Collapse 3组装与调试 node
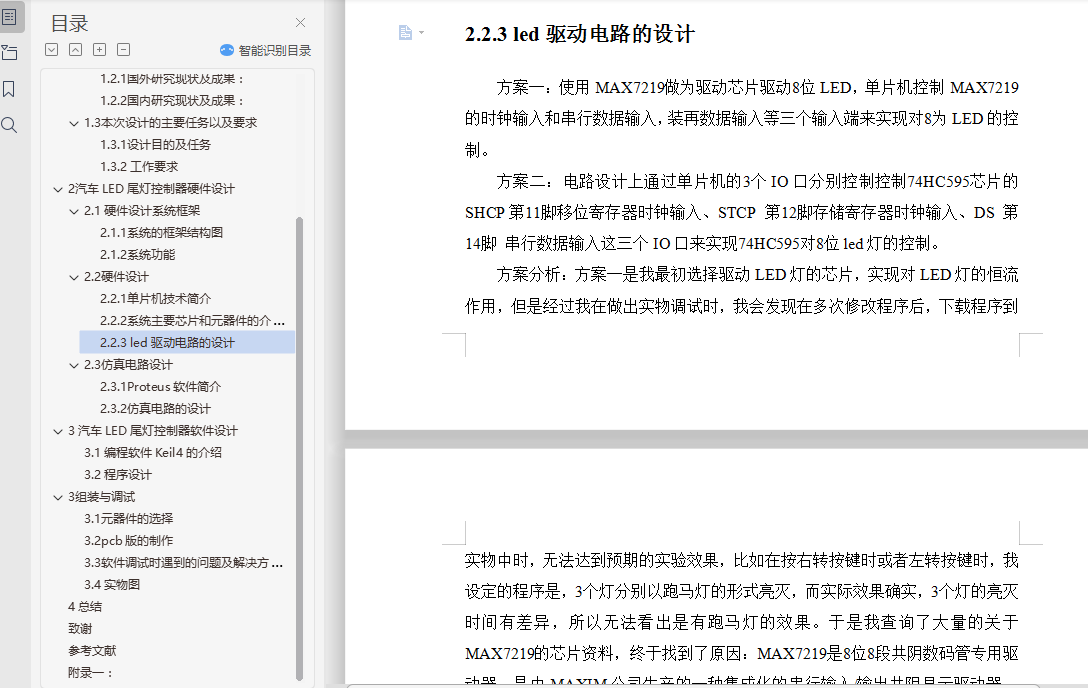1088x688 pixels. [x=58, y=497]
